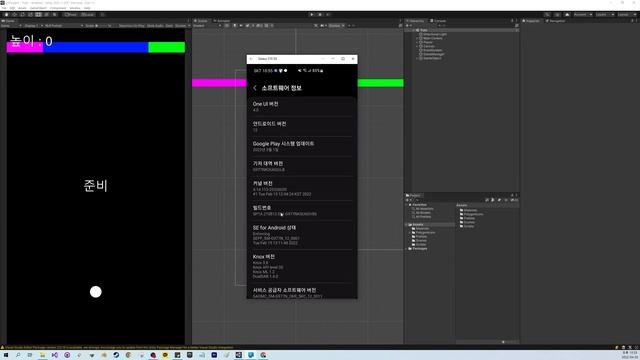Open Visual Studio from taskbar

tap(55, 355)
